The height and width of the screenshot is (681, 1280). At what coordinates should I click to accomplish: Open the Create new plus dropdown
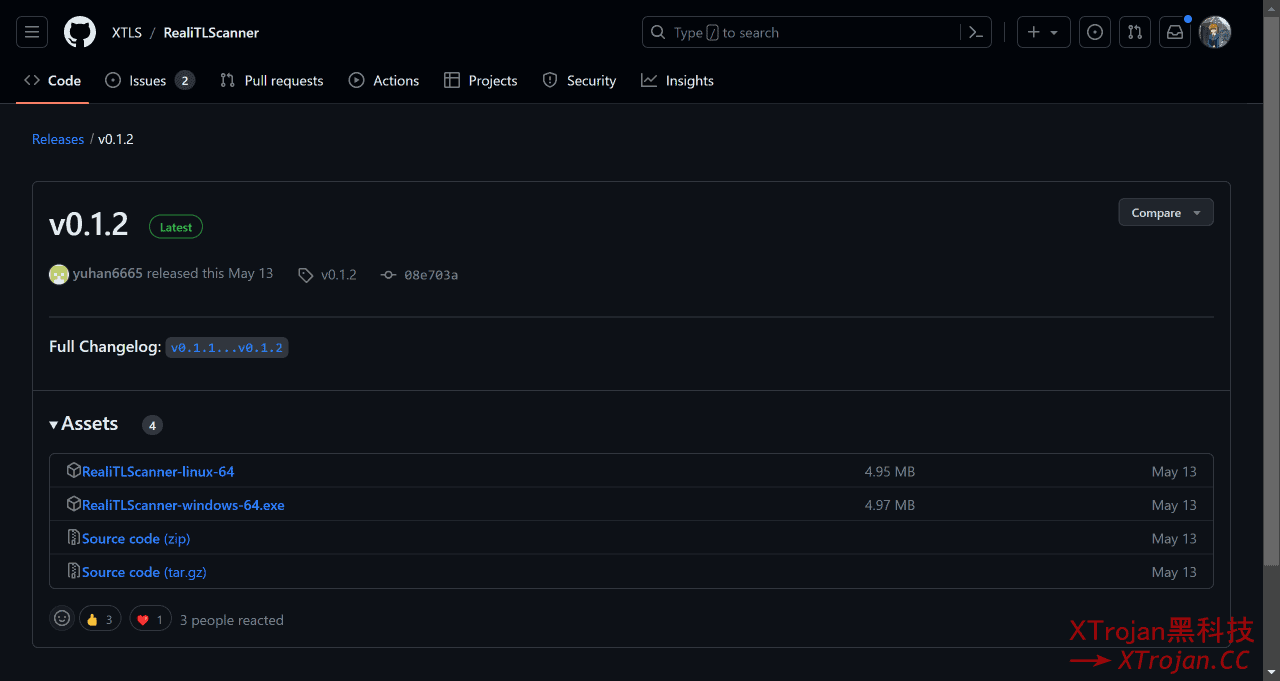pos(1044,32)
